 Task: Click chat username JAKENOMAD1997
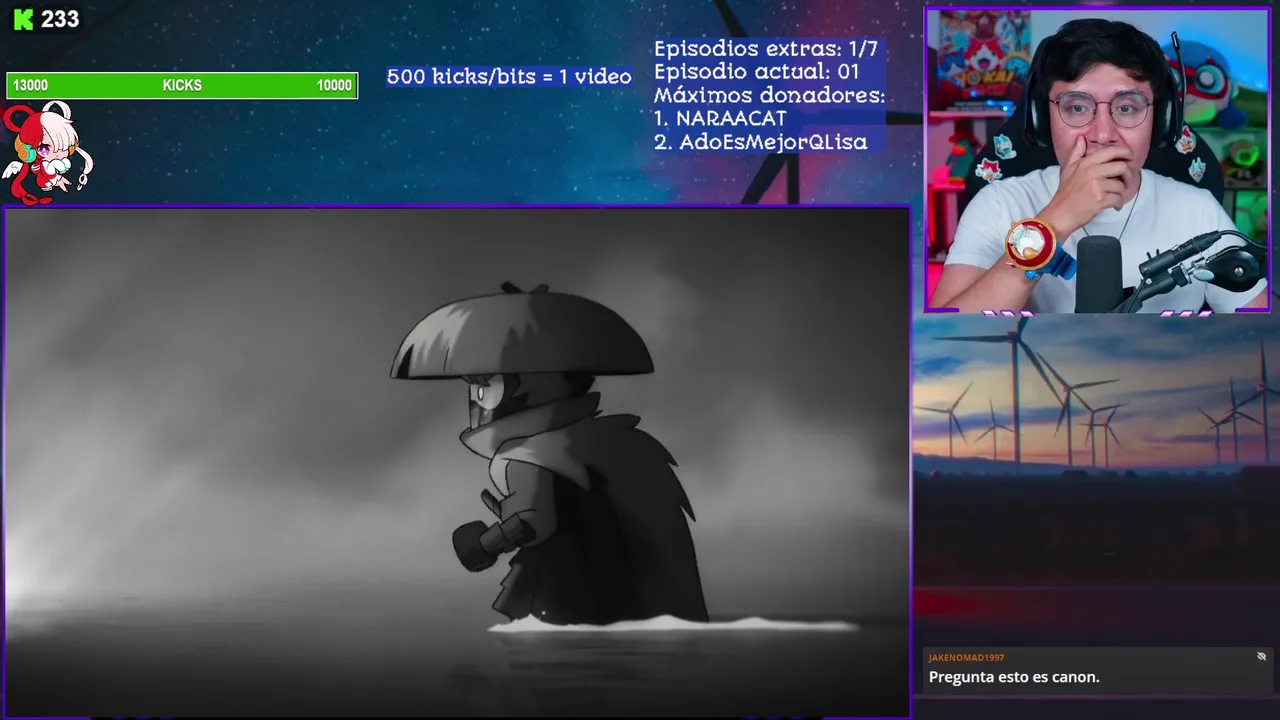click(x=966, y=657)
